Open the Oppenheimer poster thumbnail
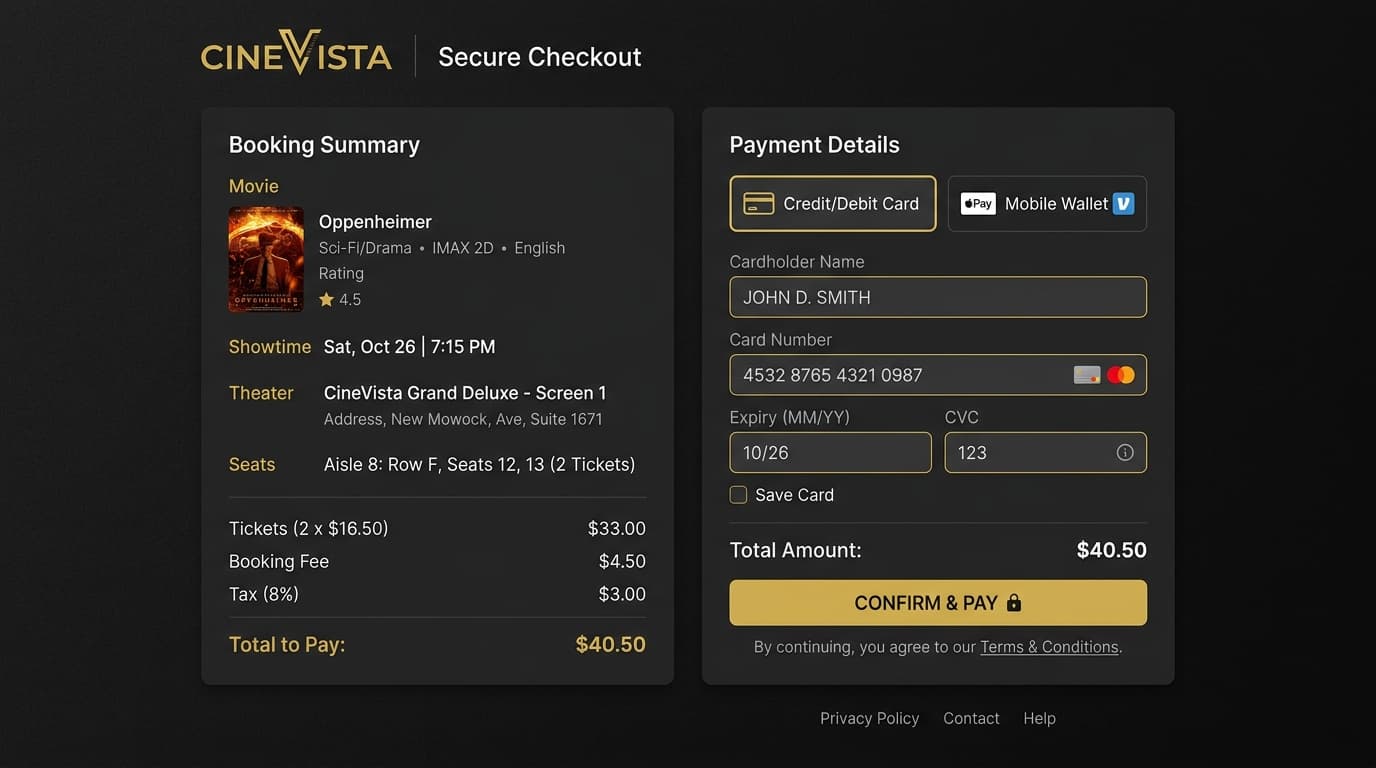This screenshot has height=768, width=1376. [266, 259]
